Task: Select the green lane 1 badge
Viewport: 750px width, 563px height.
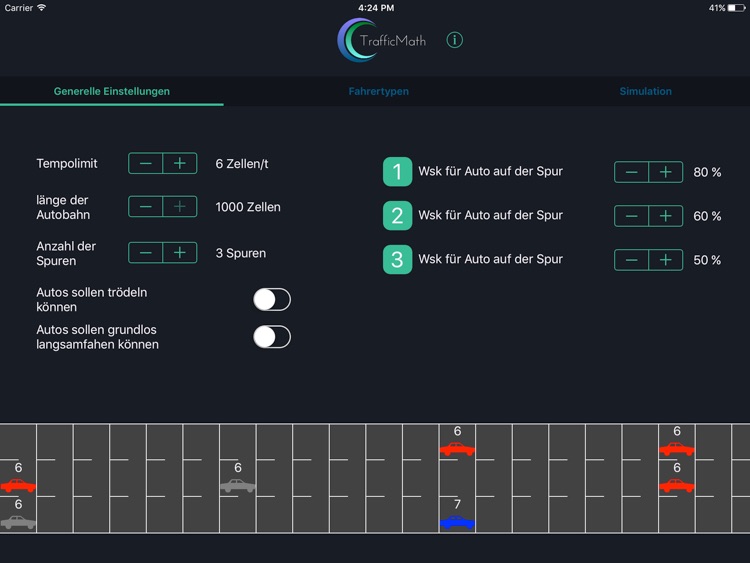Action: pyautogui.click(x=397, y=172)
